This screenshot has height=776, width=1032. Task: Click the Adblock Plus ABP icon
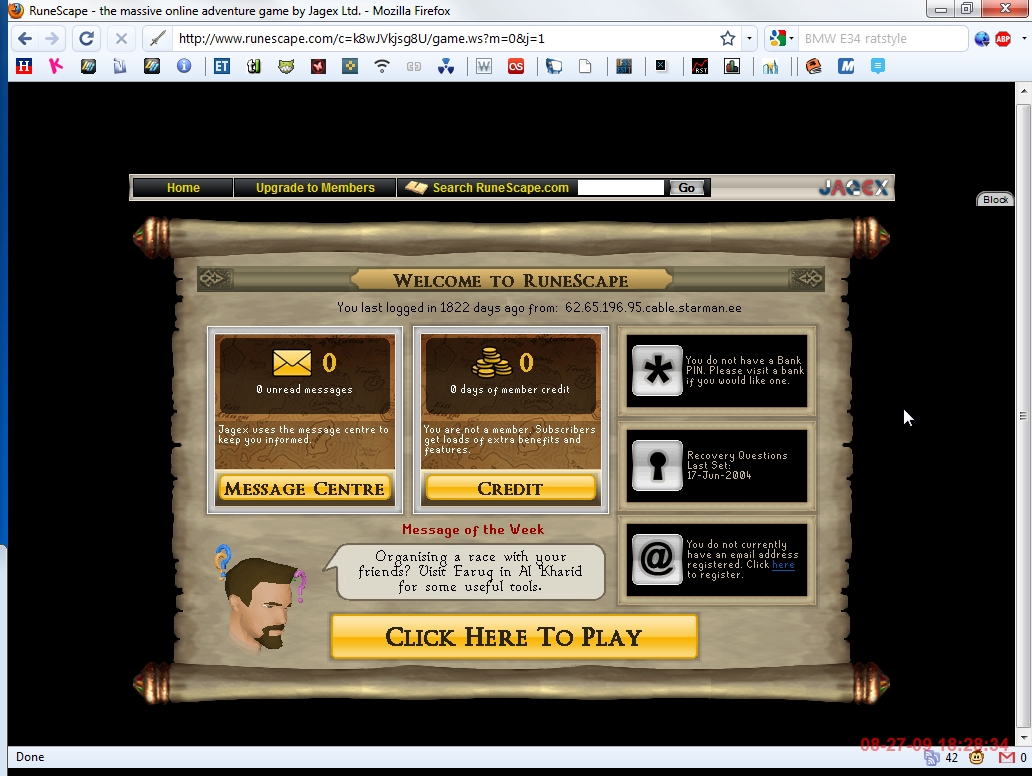click(1003, 39)
